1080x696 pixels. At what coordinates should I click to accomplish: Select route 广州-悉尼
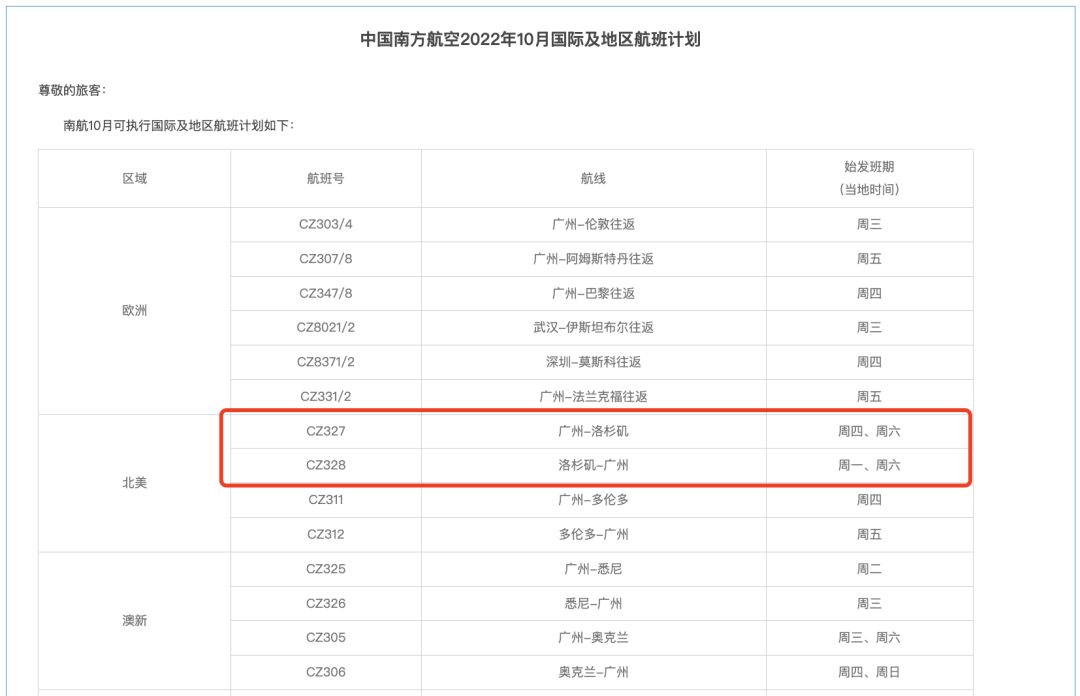(593, 569)
